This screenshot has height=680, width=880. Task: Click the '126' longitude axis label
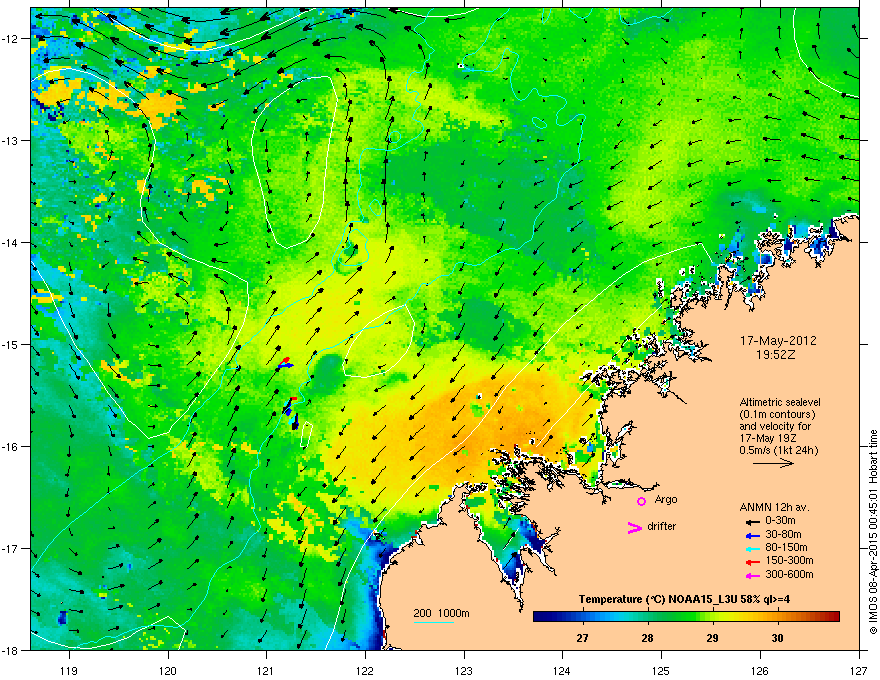click(760, 670)
